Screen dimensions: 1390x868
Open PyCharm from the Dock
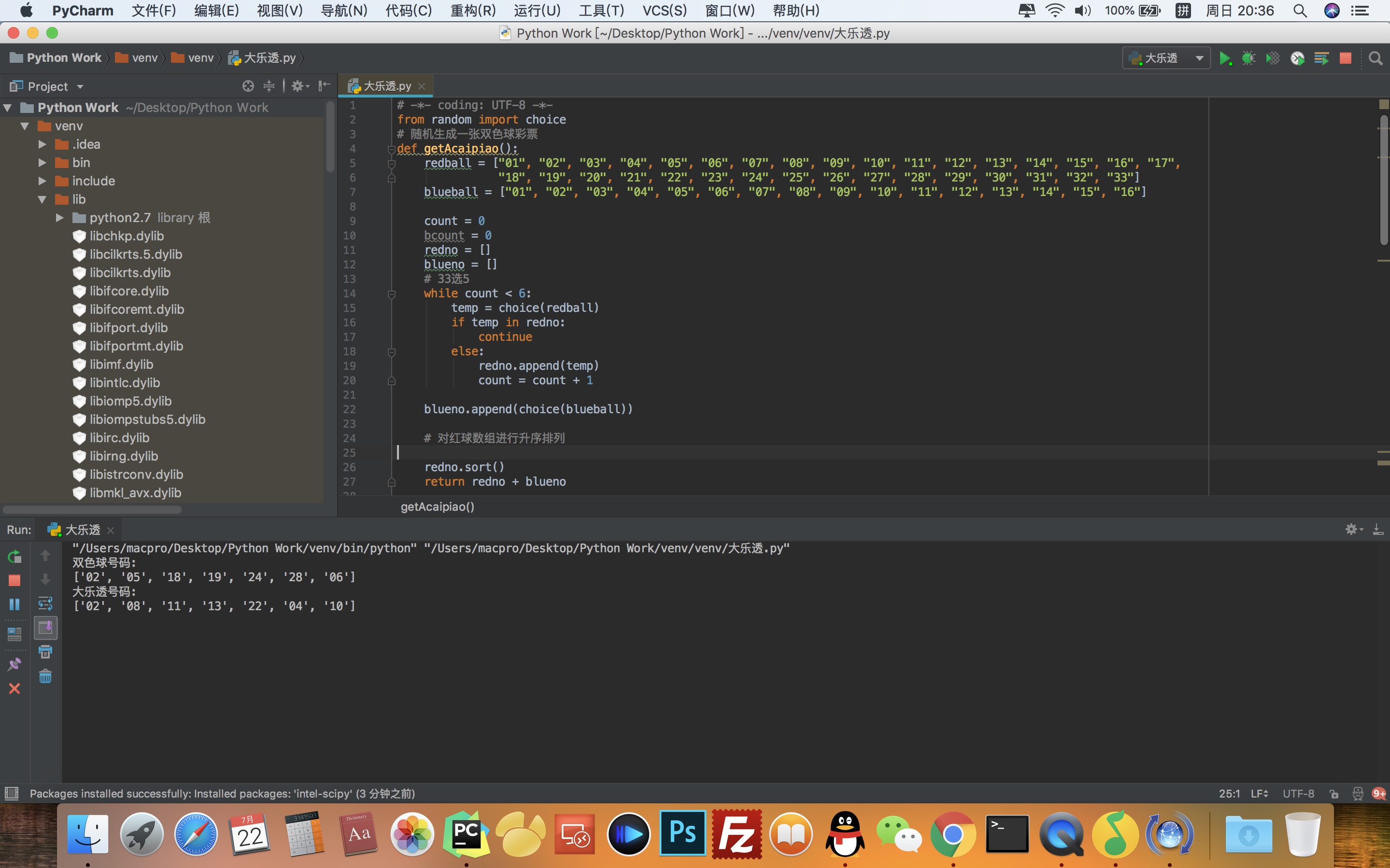coord(466,834)
